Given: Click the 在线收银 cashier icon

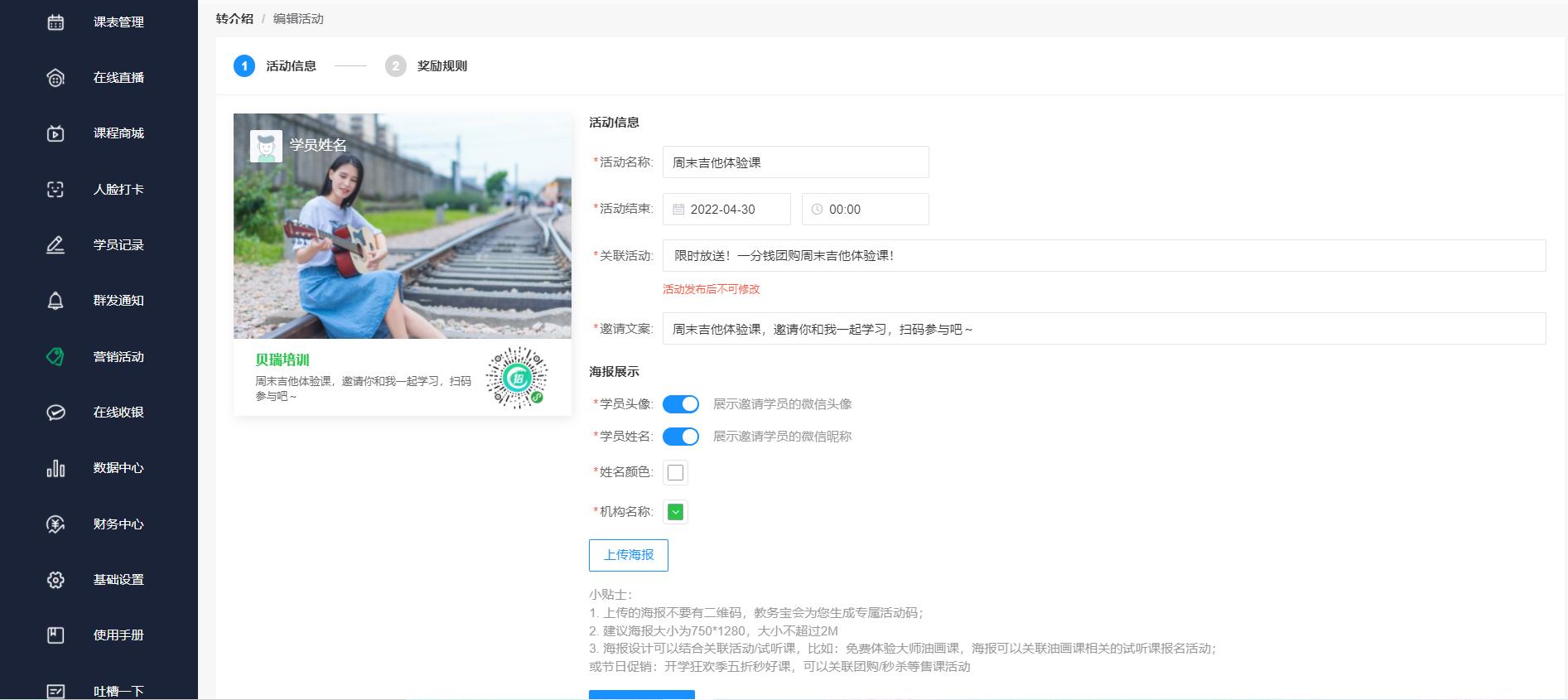Looking at the screenshot, I should point(55,413).
